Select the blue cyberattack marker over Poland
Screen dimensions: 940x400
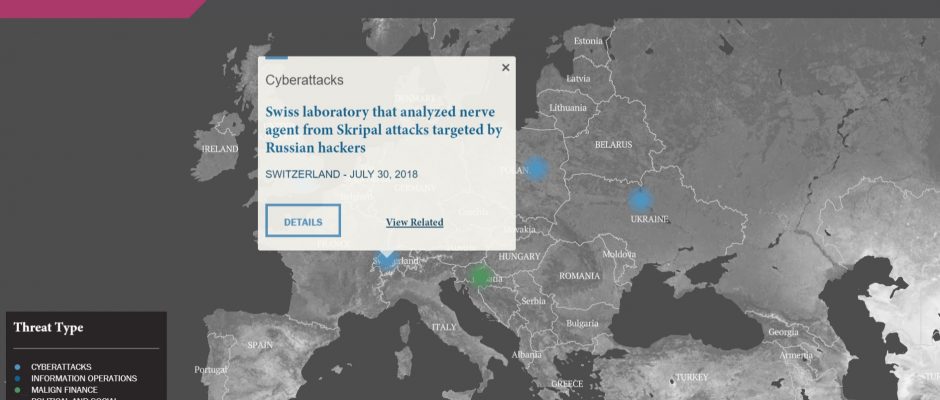tap(536, 169)
